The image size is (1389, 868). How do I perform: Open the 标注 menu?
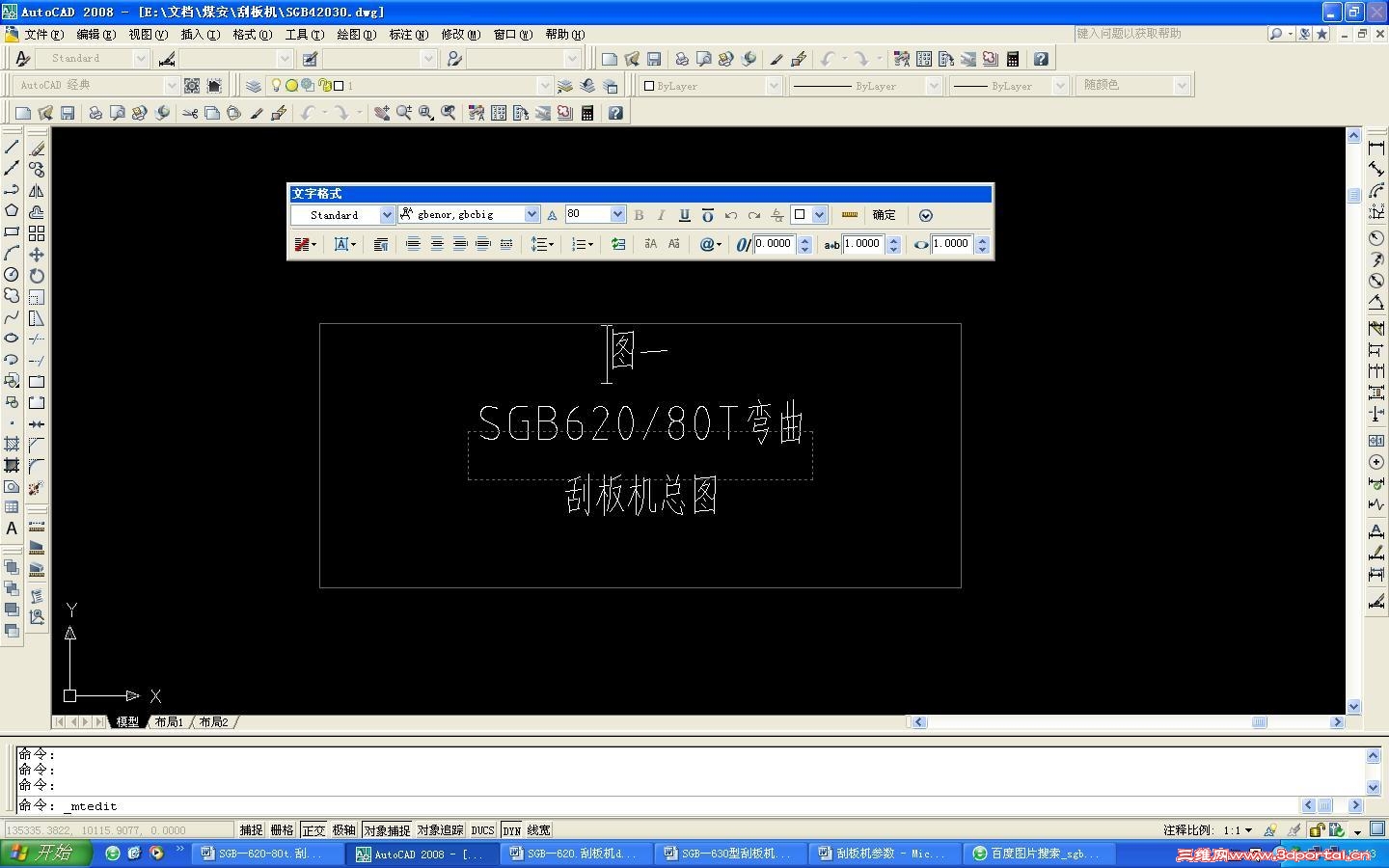click(x=408, y=34)
